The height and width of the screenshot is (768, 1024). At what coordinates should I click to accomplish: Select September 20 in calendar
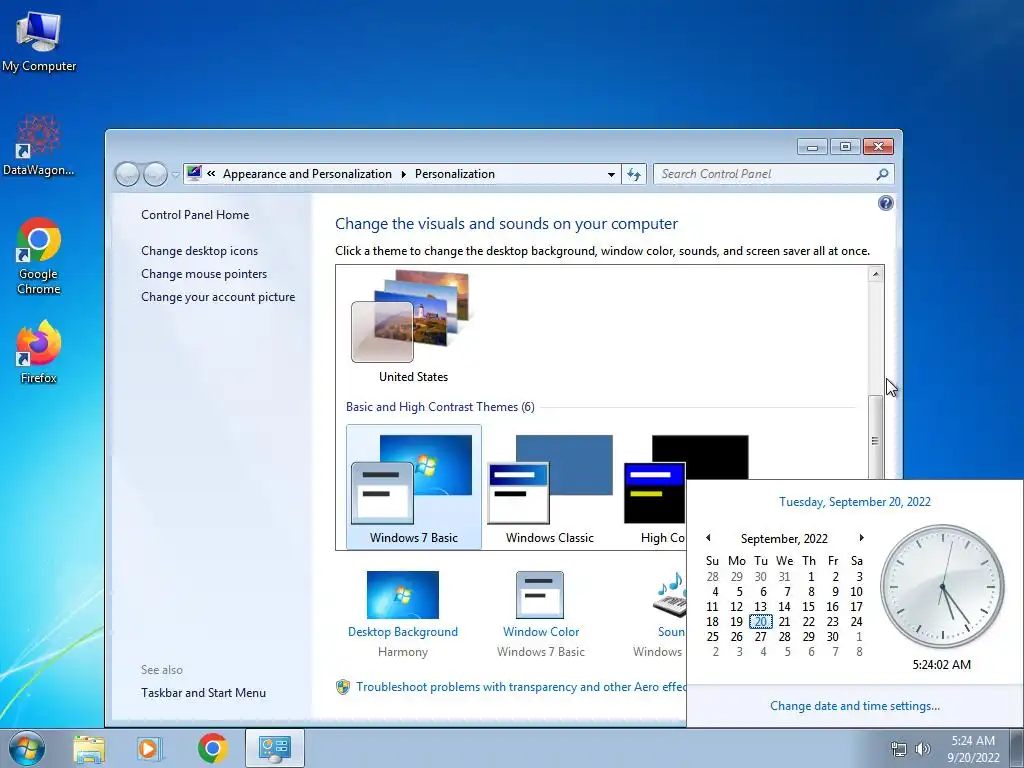click(x=761, y=622)
